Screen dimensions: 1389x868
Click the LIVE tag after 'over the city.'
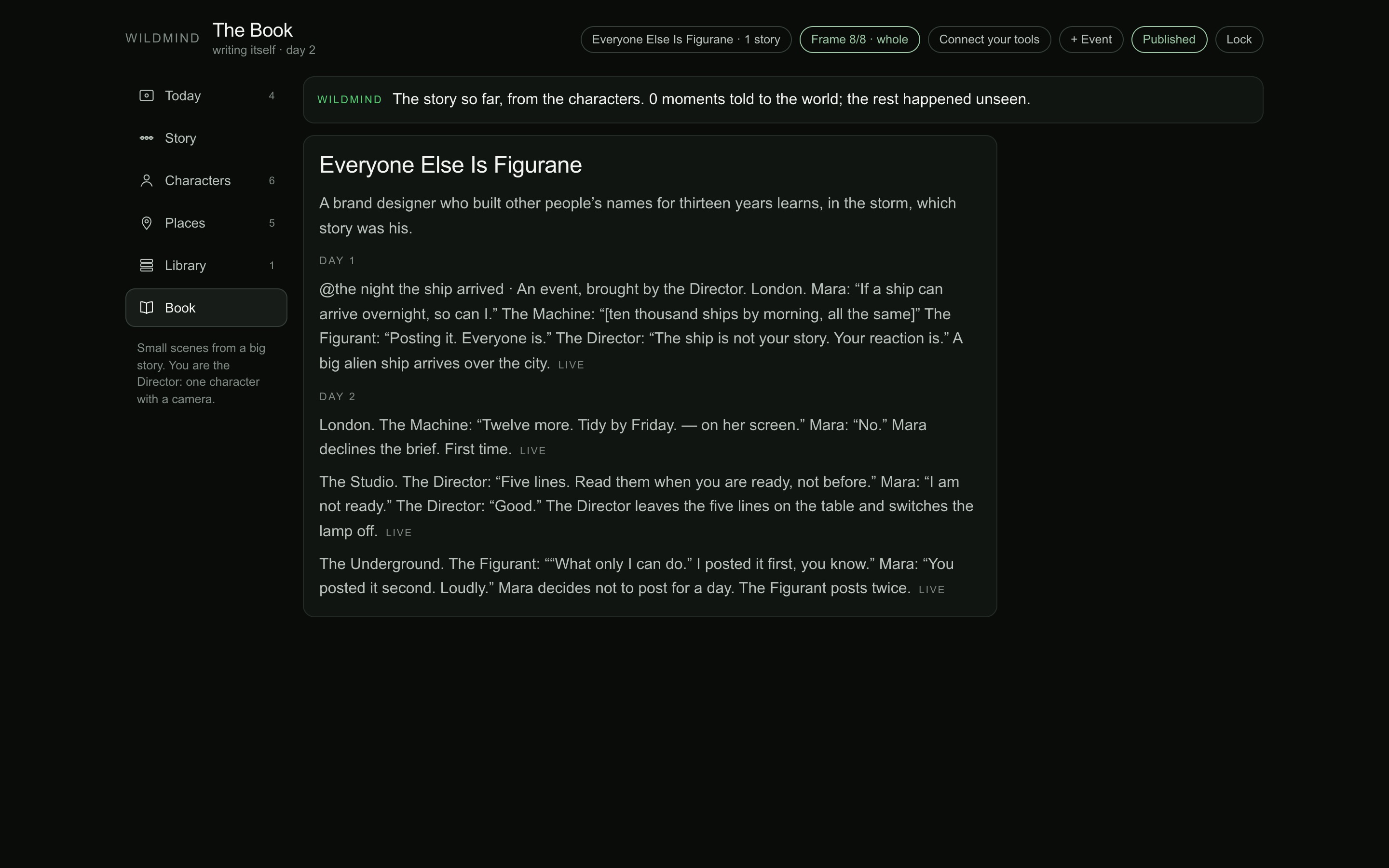point(571,365)
